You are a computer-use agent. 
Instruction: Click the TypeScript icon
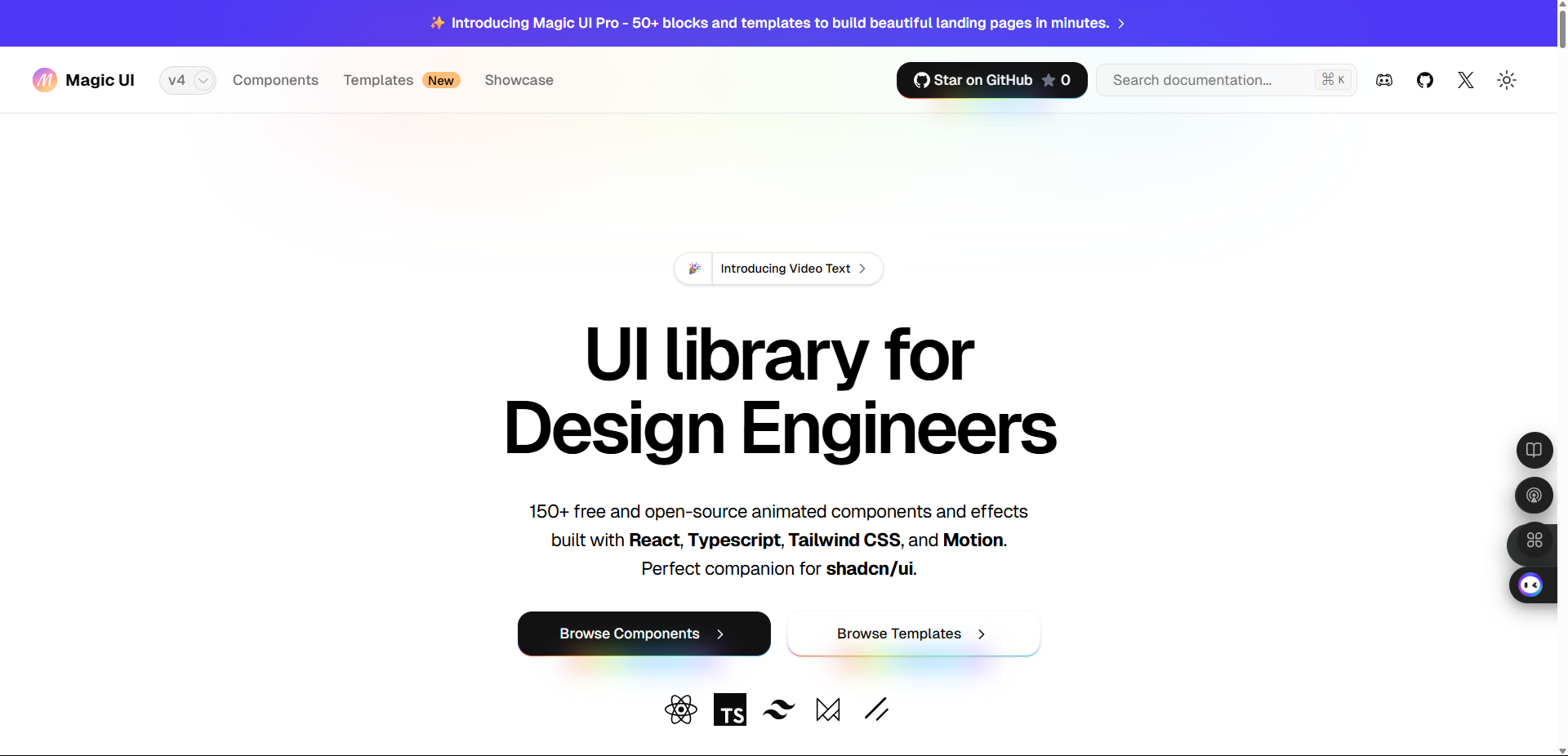pyautogui.click(x=729, y=709)
